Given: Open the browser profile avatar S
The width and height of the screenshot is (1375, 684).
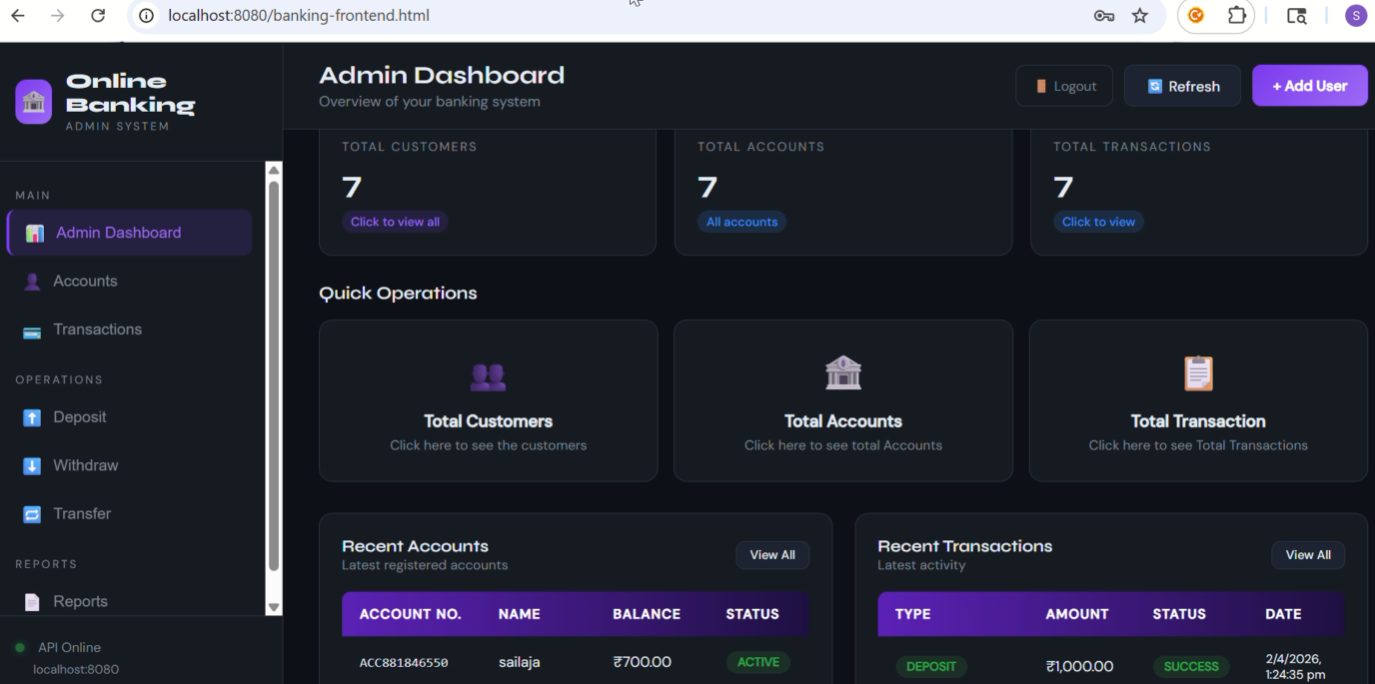Looking at the screenshot, I should click(x=1356, y=16).
